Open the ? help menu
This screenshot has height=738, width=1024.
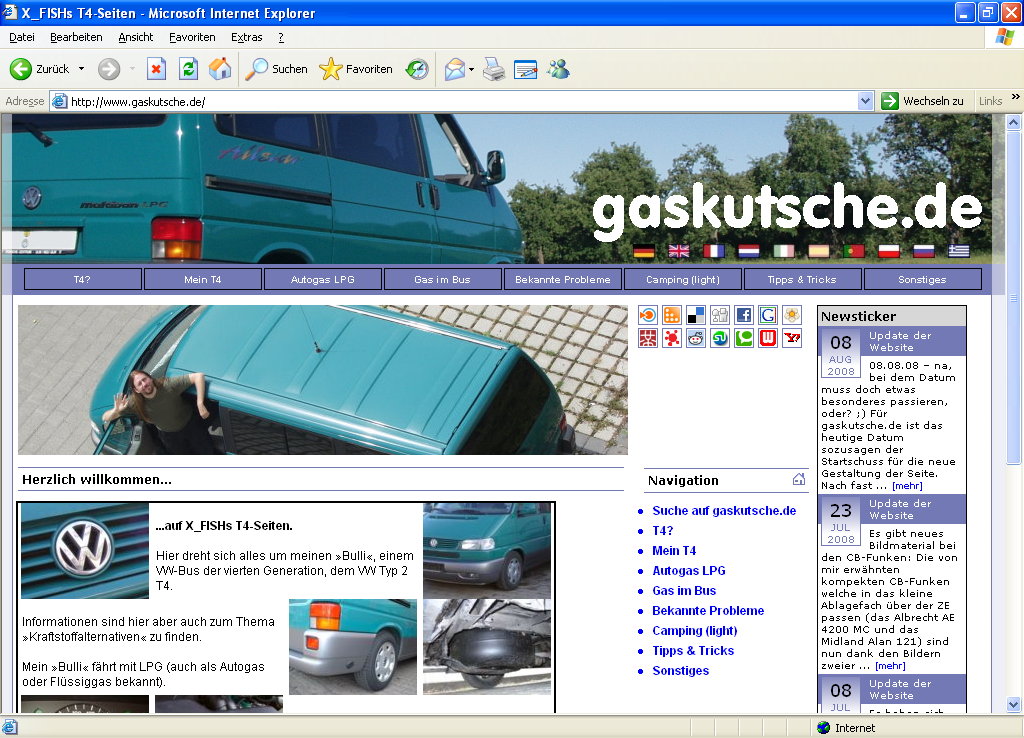point(281,37)
